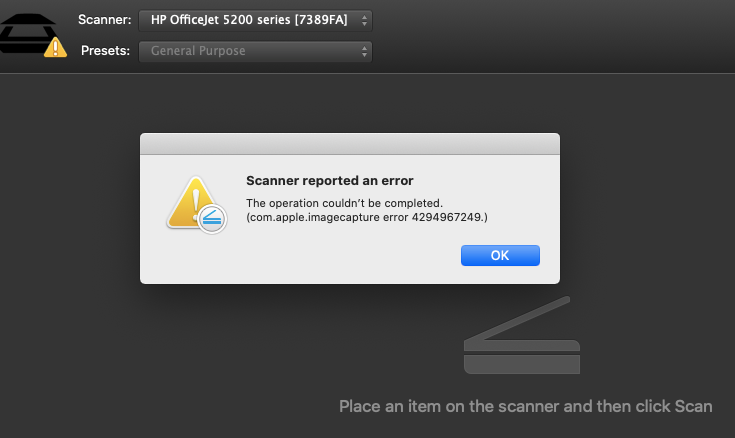Click the yellow warning badge on the scanner icon
The width and height of the screenshot is (735, 438).
[56, 46]
